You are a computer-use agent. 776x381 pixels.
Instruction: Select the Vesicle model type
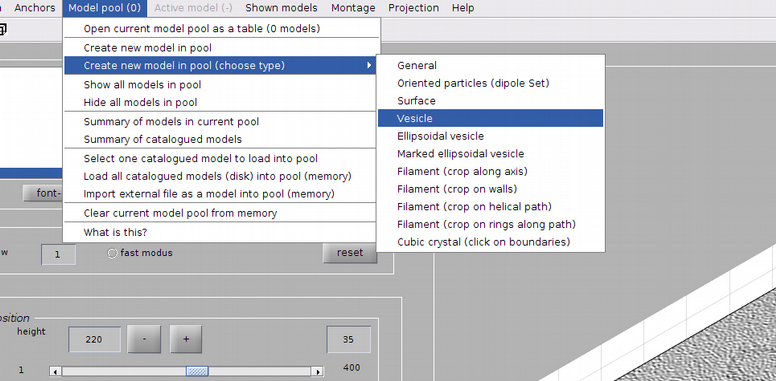click(490, 118)
